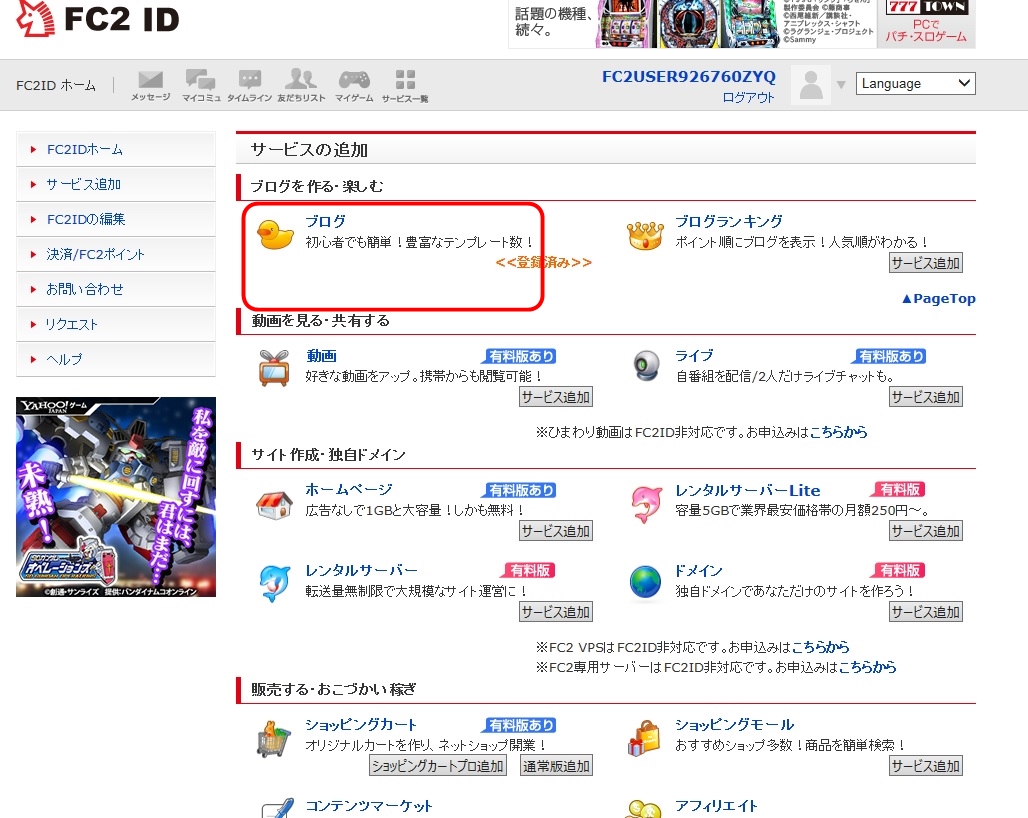
Task: Click the house ホームページ icon
Action: [274, 505]
